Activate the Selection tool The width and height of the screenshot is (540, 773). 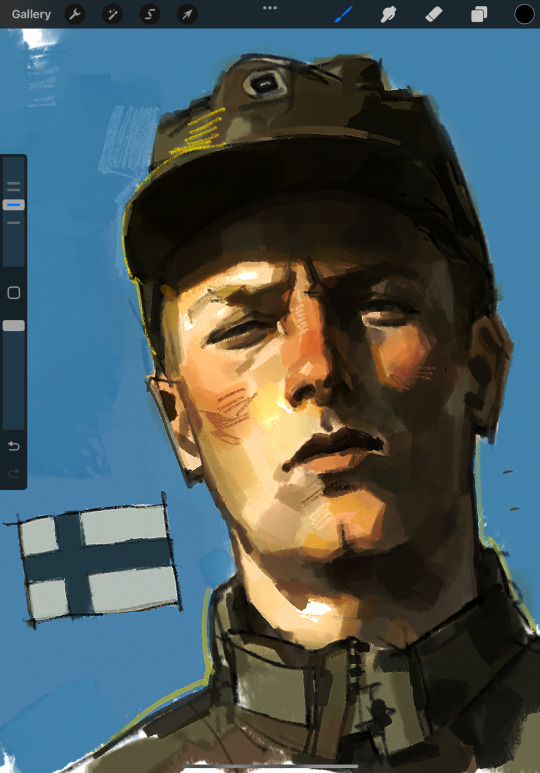(150, 14)
